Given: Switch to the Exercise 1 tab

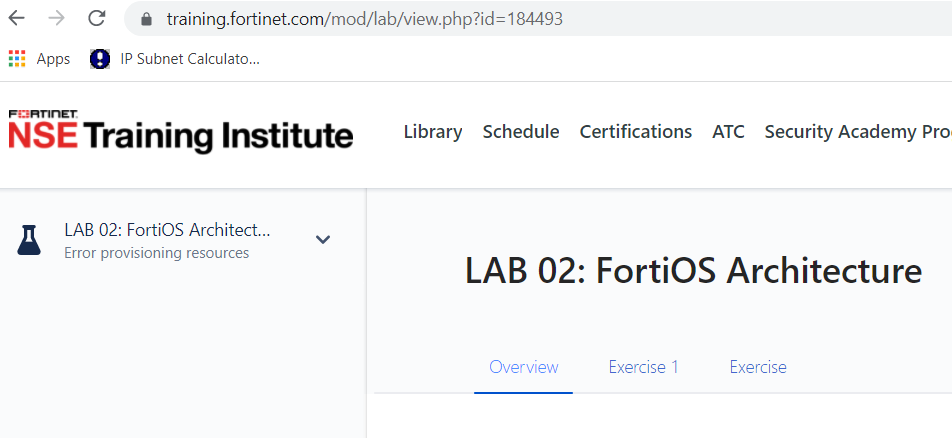Looking at the screenshot, I should (x=644, y=367).
